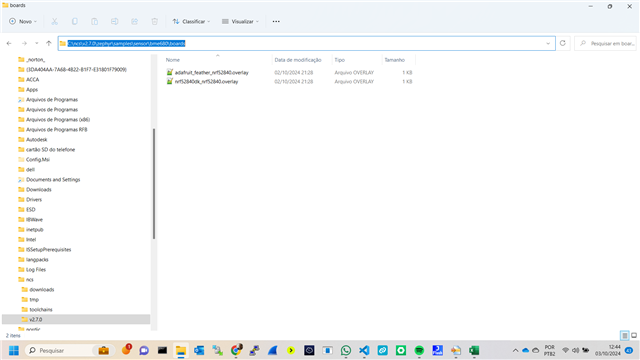Click the Delete trash can icon
The width and height of the screenshot is (640, 360).
click(154, 21)
